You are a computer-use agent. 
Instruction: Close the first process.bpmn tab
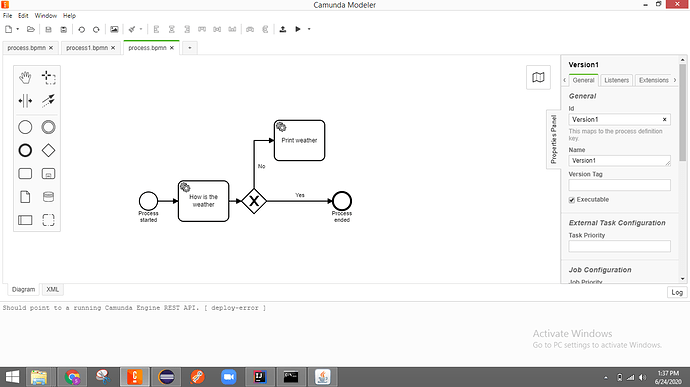[x=51, y=48]
